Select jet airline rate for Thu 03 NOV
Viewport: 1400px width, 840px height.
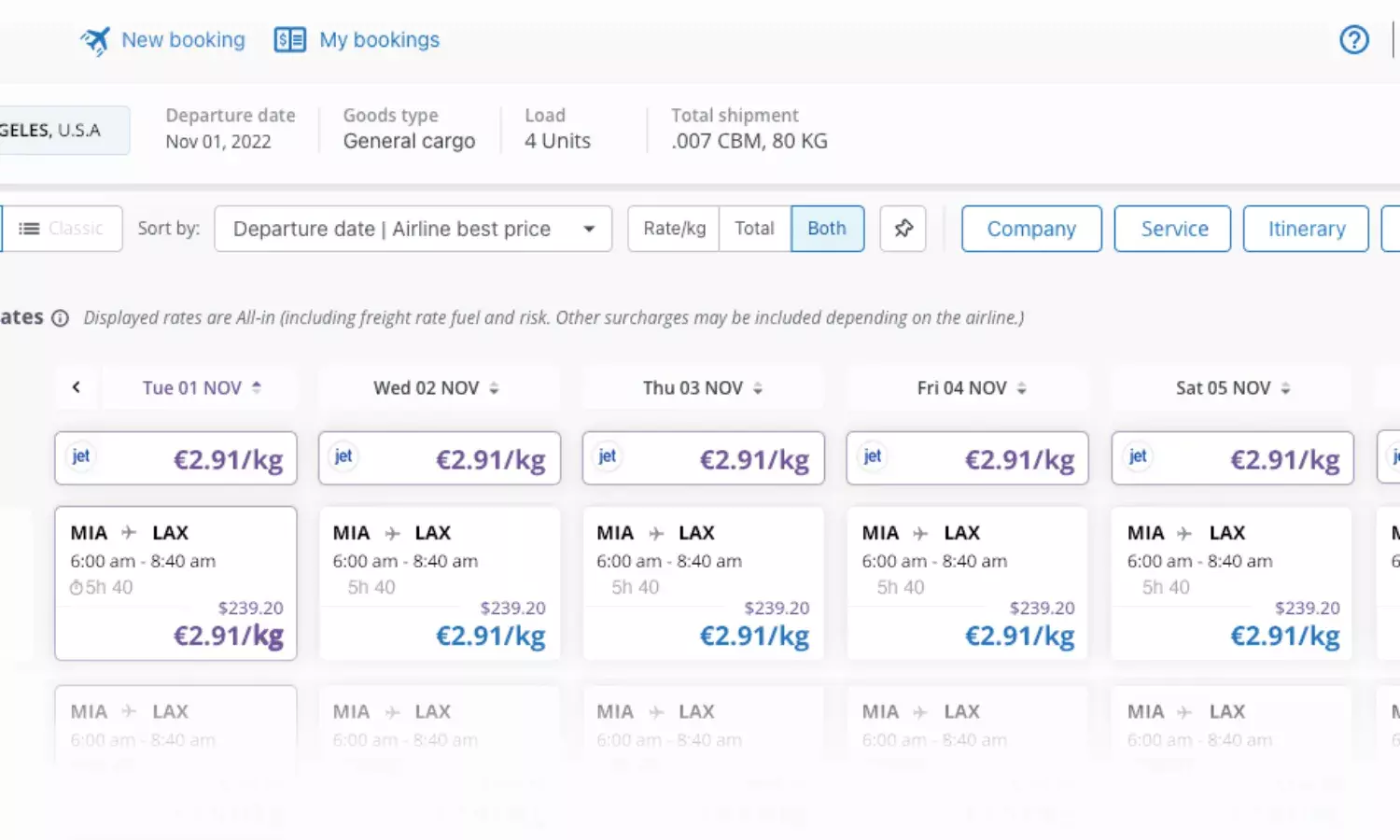pyautogui.click(x=704, y=458)
